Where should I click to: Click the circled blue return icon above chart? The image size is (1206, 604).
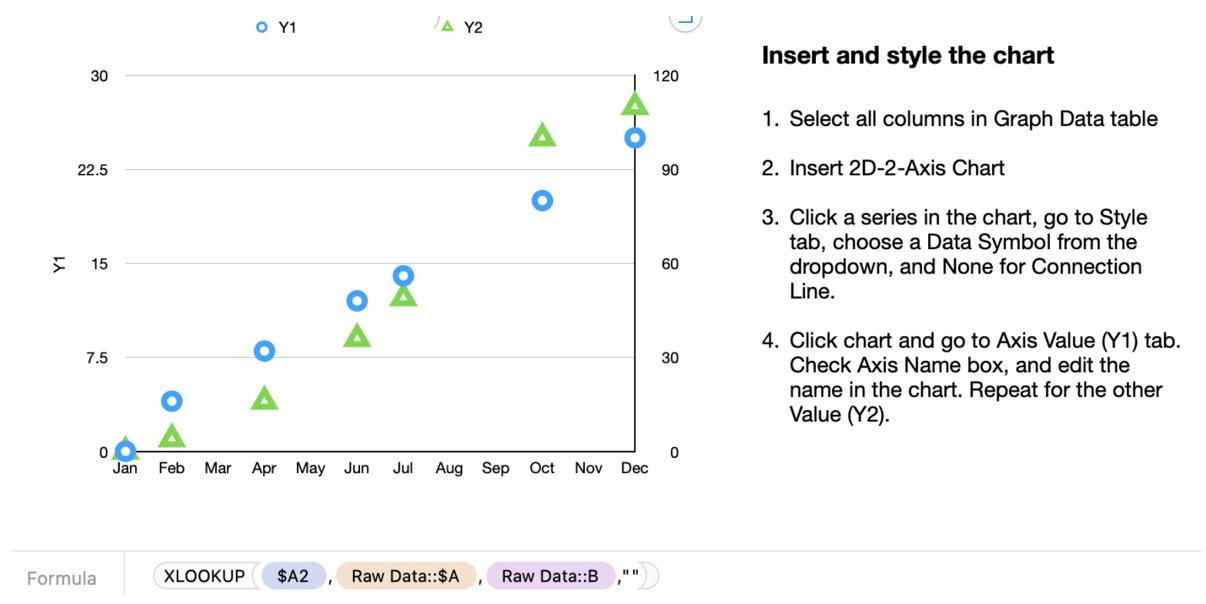pos(685,17)
